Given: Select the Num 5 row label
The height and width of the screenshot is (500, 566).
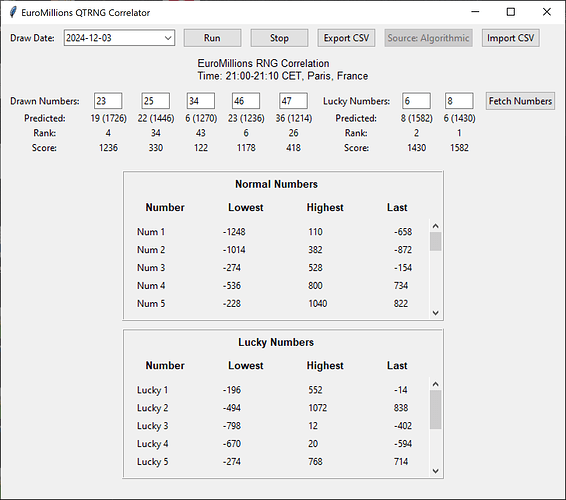Looking at the screenshot, I should coord(151,304).
